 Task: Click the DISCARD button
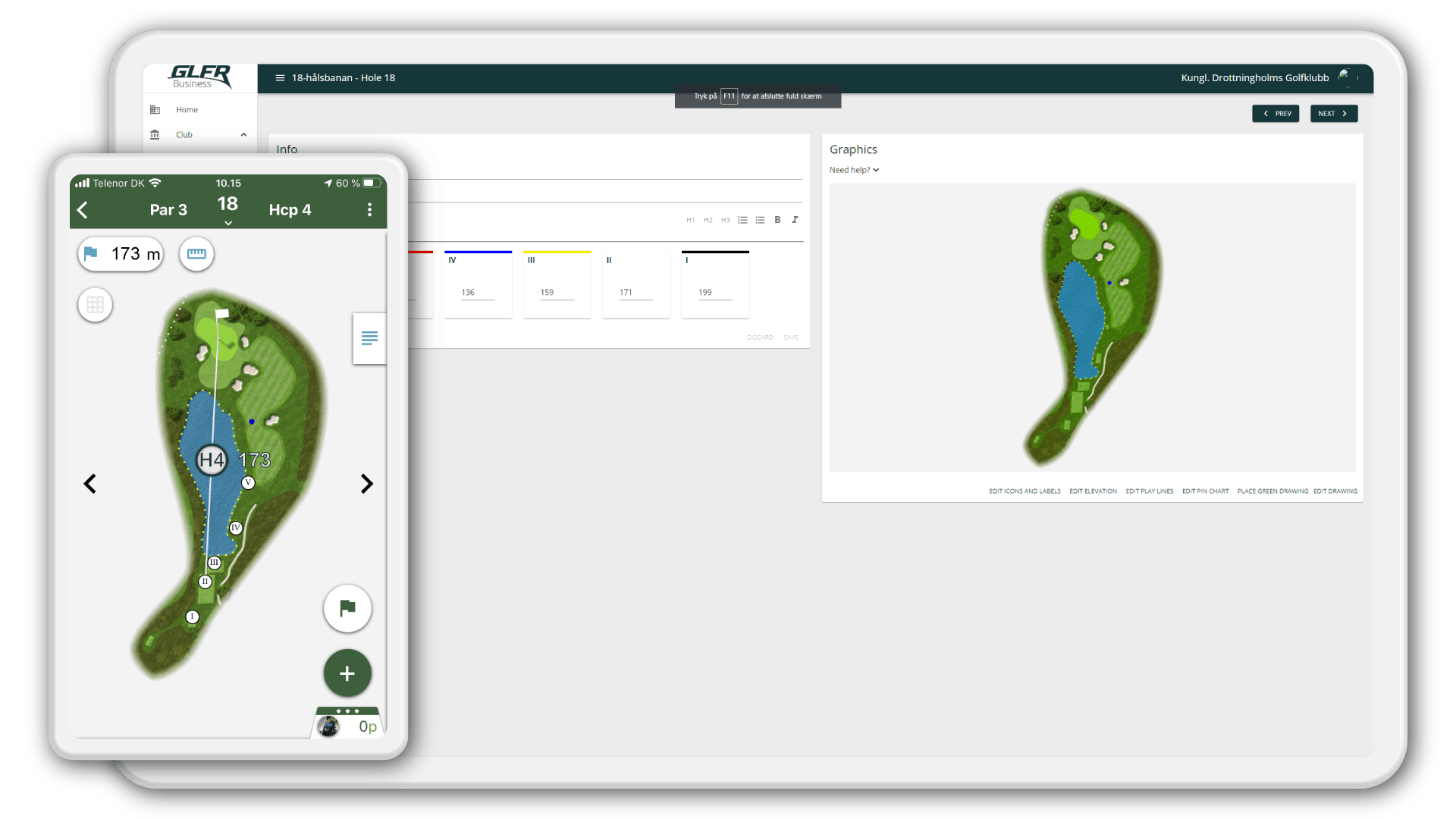(x=760, y=337)
